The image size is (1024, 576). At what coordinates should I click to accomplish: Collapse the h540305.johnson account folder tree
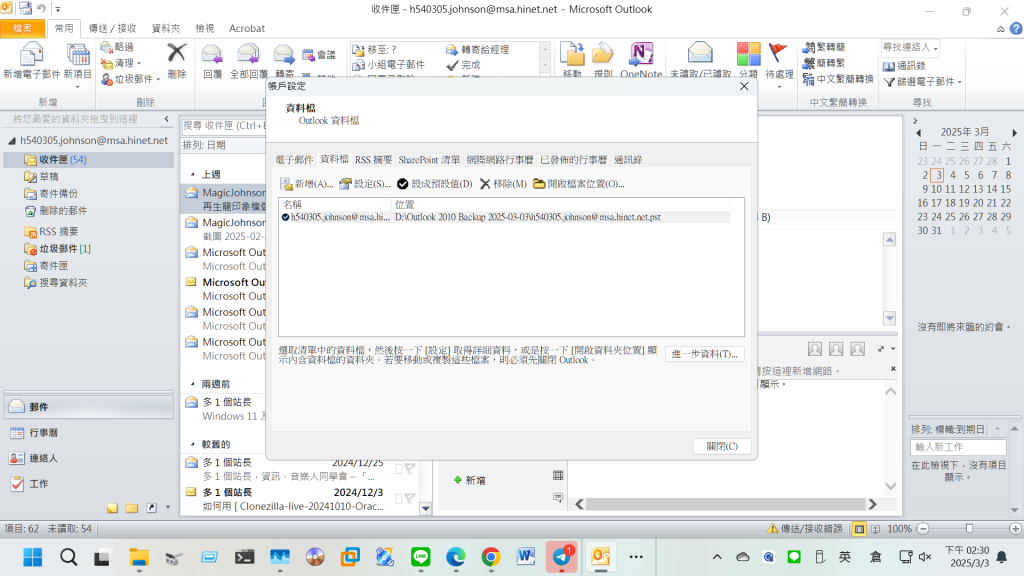pos(12,141)
